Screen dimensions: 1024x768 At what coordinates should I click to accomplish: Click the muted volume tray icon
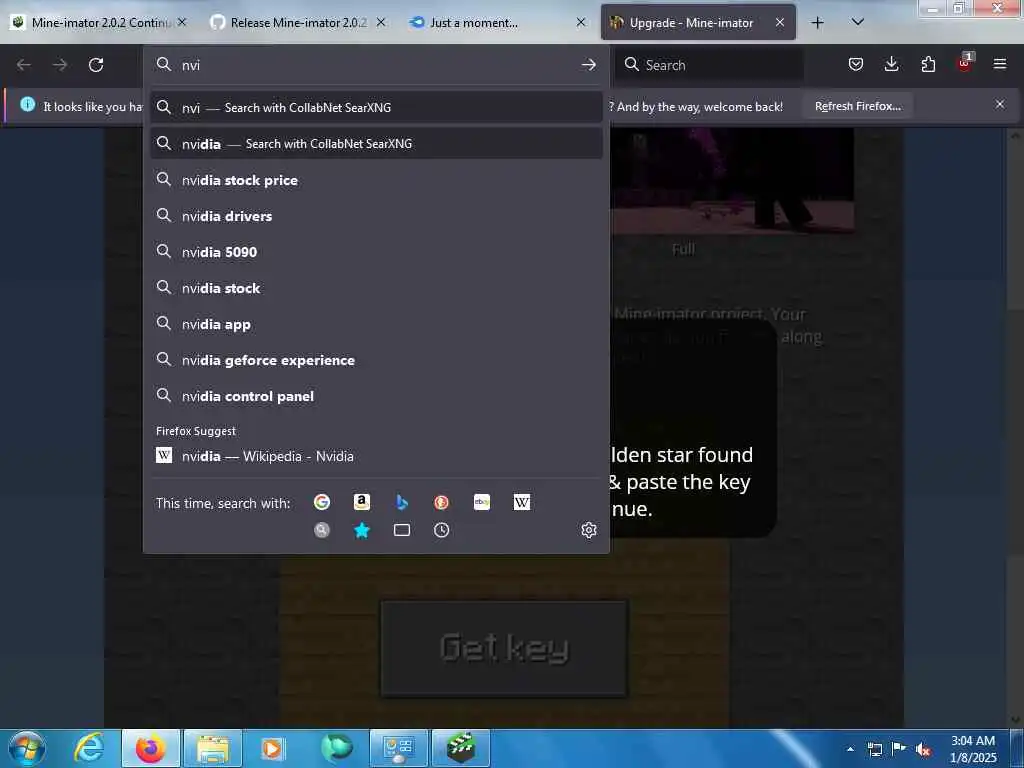pos(923,749)
